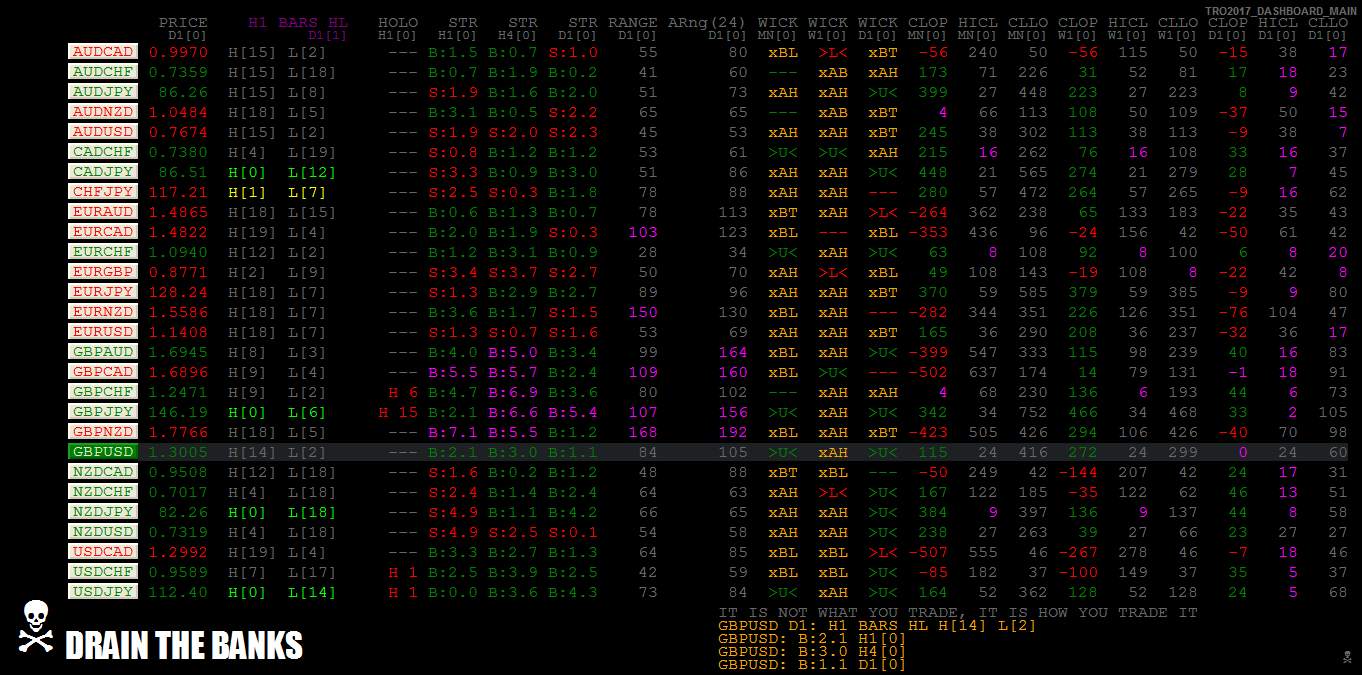Click the DRAIN THE BANKS logo text
The height and width of the screenshot is (675, 1362).
pyautogui.click(x=184, y=646)
